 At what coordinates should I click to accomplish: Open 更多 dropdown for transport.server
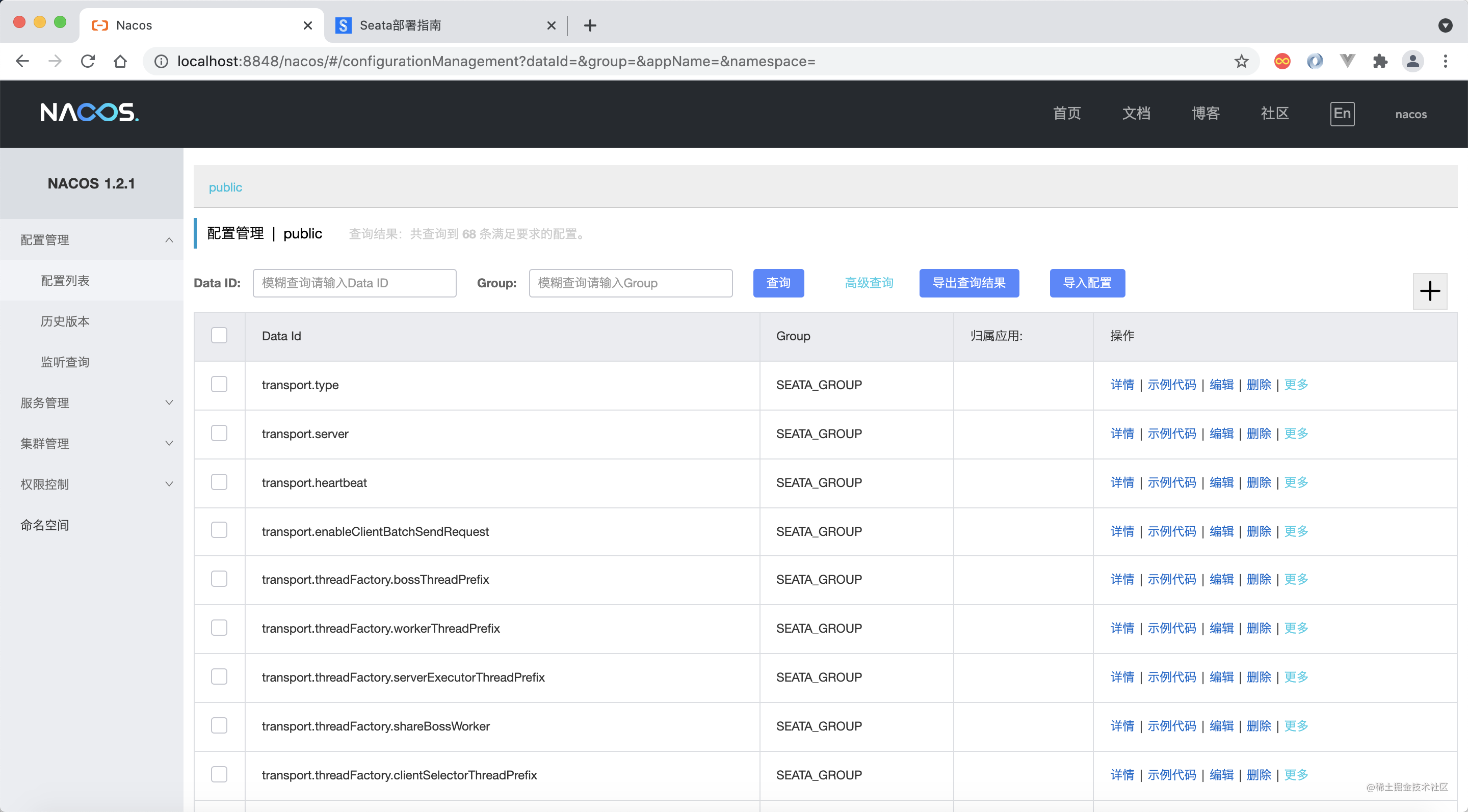[x=1296, y=434]
